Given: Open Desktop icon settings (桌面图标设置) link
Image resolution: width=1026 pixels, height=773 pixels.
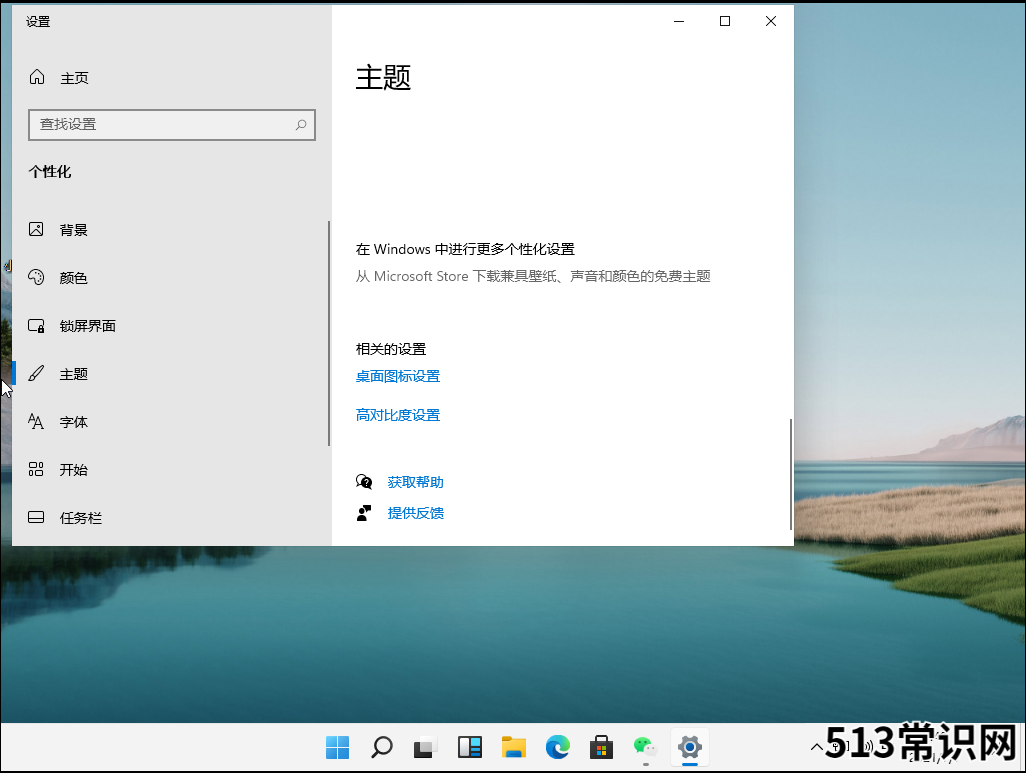Looking at the screenshot, I should point(398,376).
